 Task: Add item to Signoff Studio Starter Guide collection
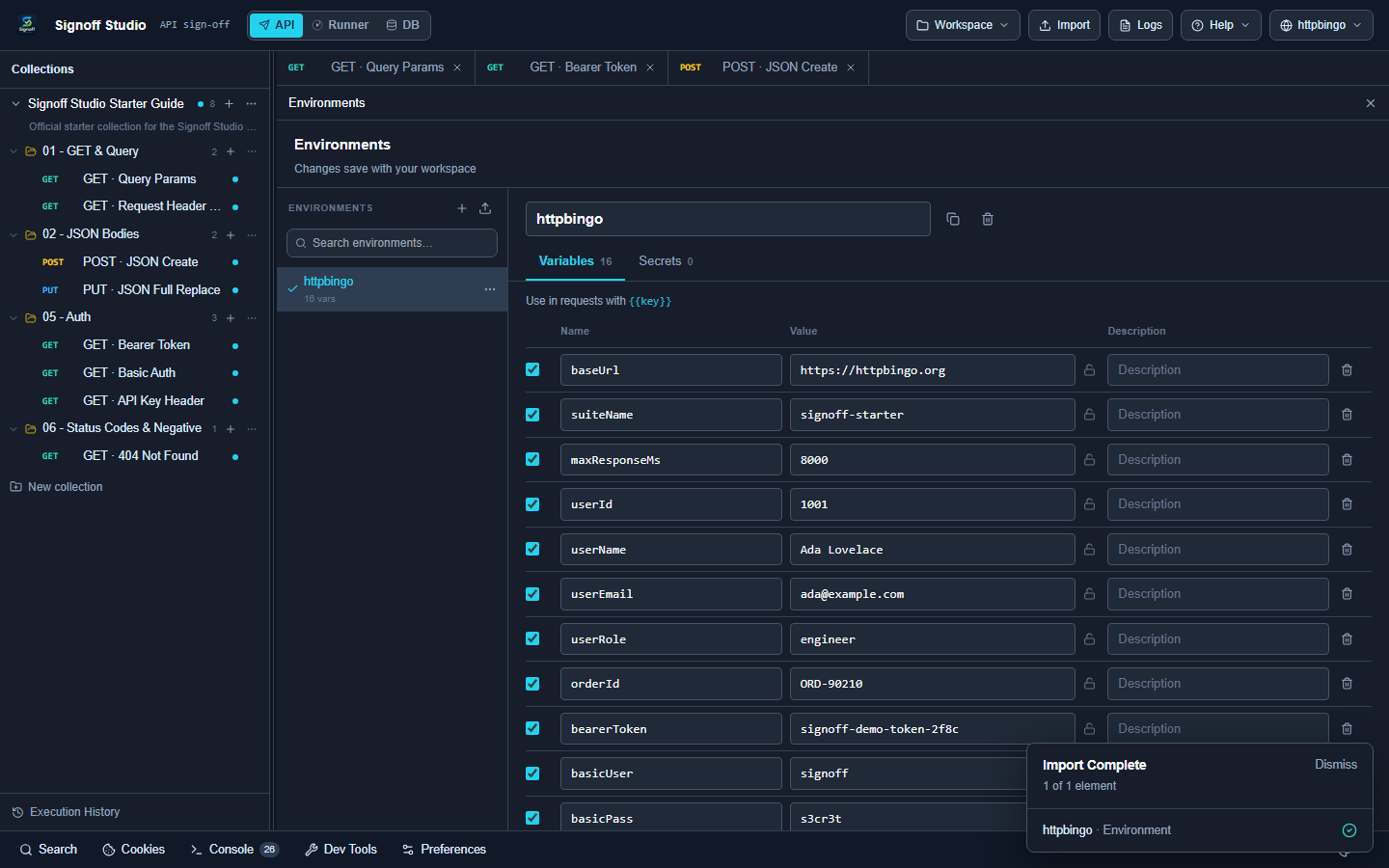click(x=229, y=104)
